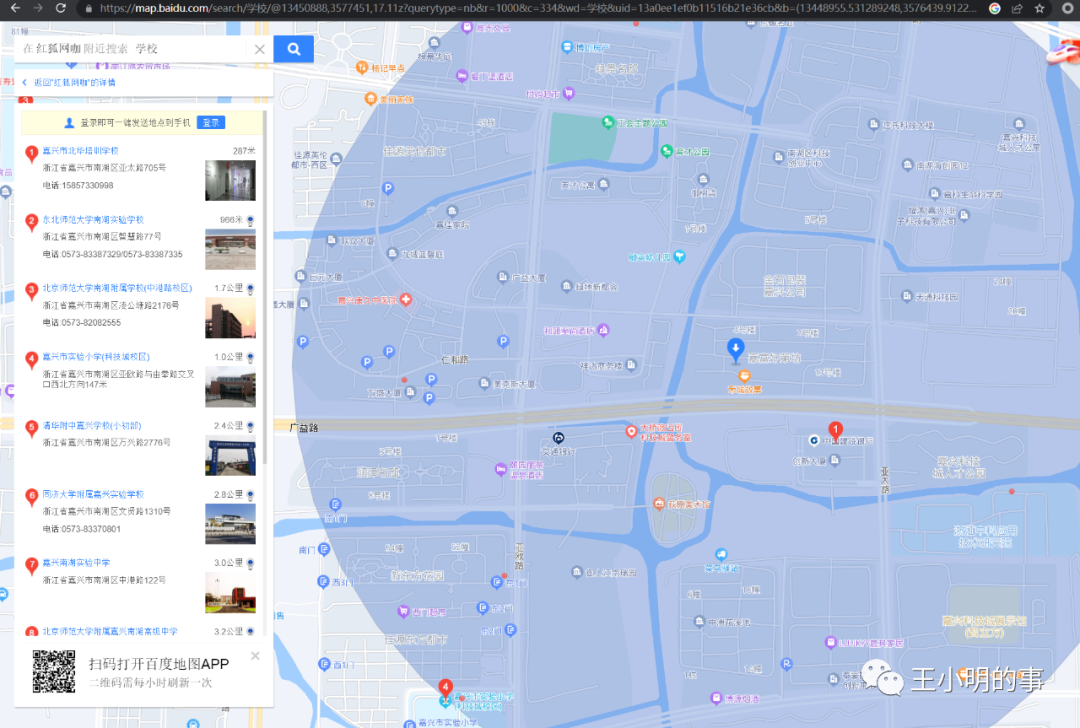Reload the page

[61, 8]
